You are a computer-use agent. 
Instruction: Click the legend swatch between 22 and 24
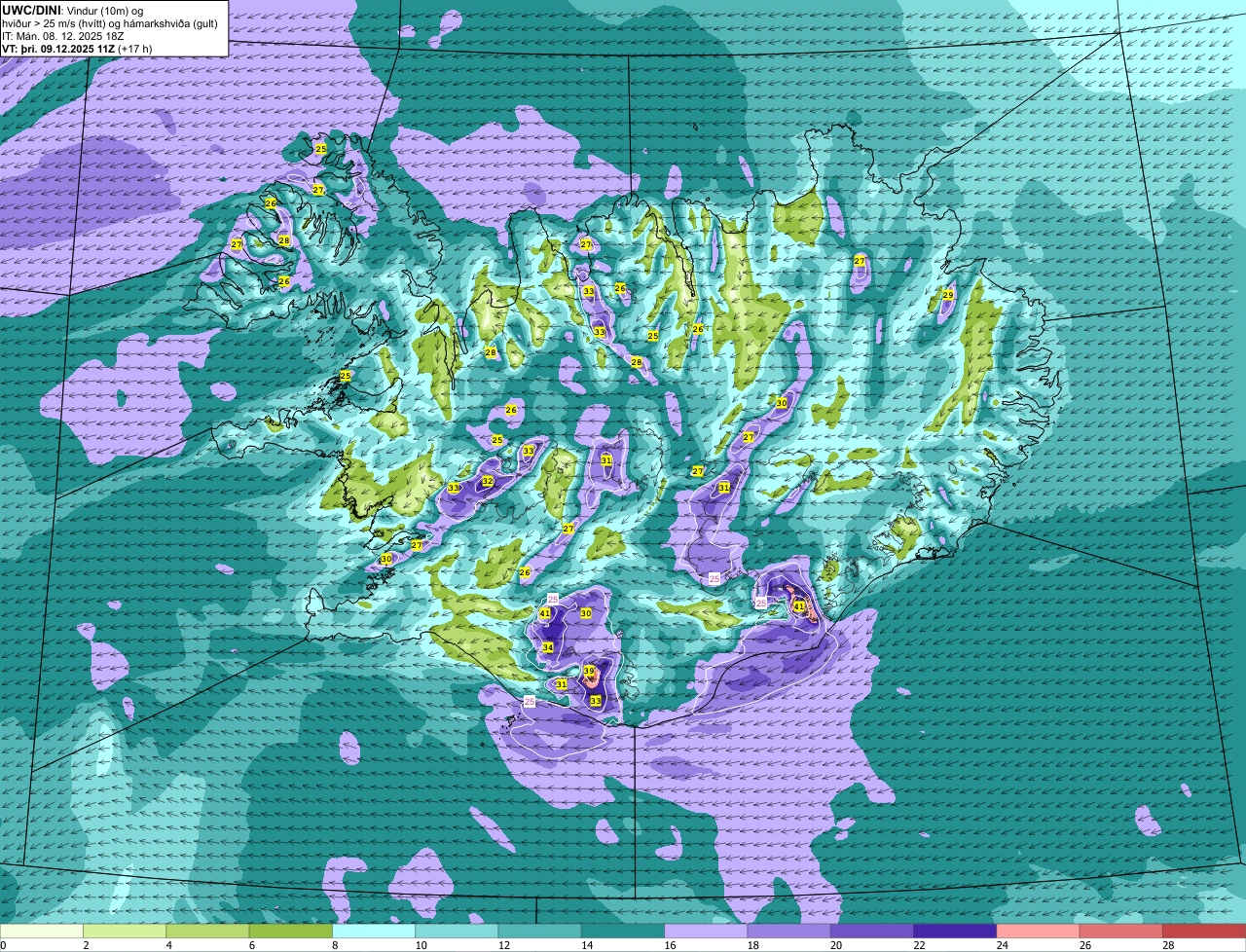pyautogui.click(x=954, y=932)
